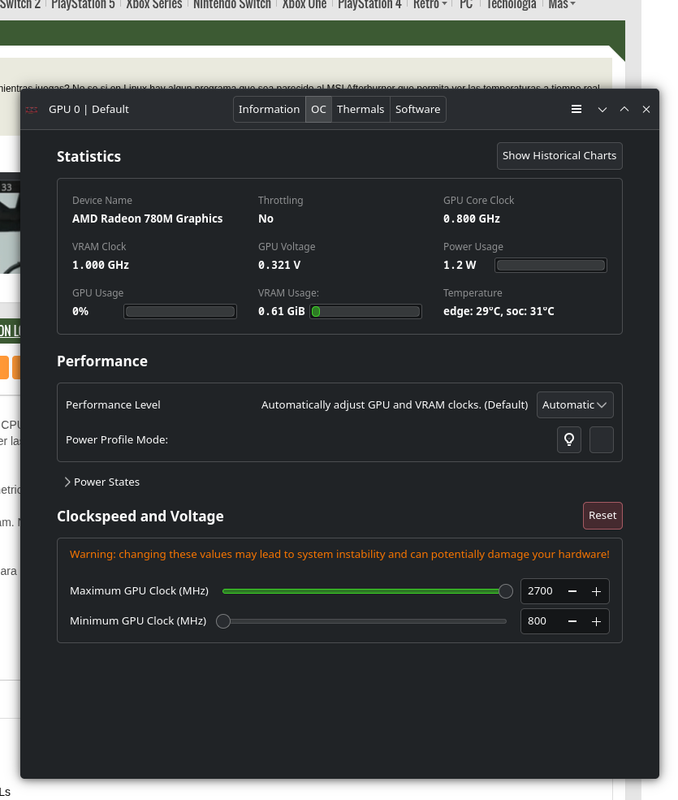
Task: Click the Minimum GPU Clock slider handle
Action: (x=223, y=621)
